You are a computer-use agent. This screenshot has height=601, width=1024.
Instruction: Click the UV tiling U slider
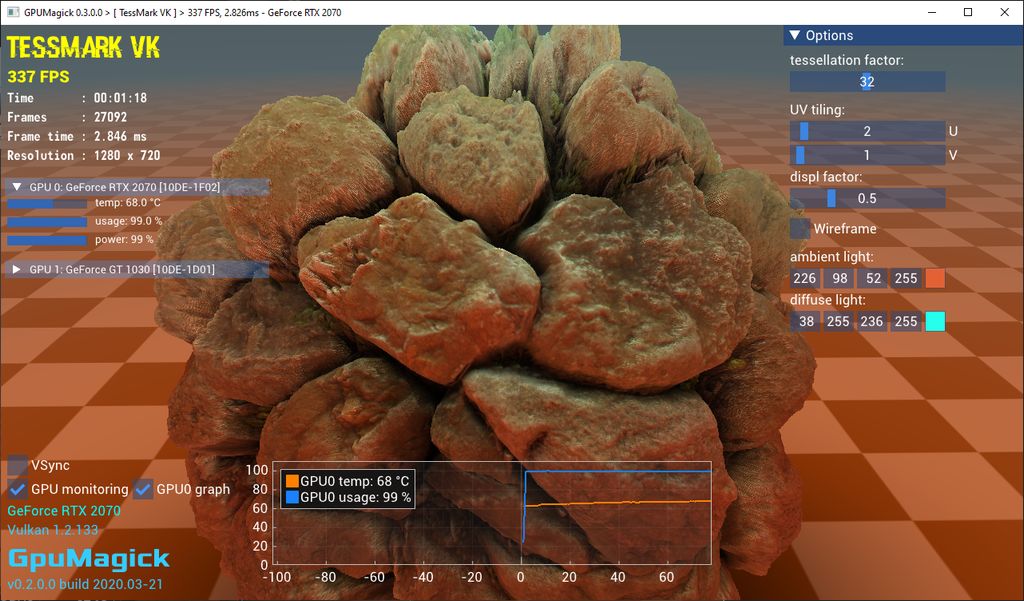867,131
